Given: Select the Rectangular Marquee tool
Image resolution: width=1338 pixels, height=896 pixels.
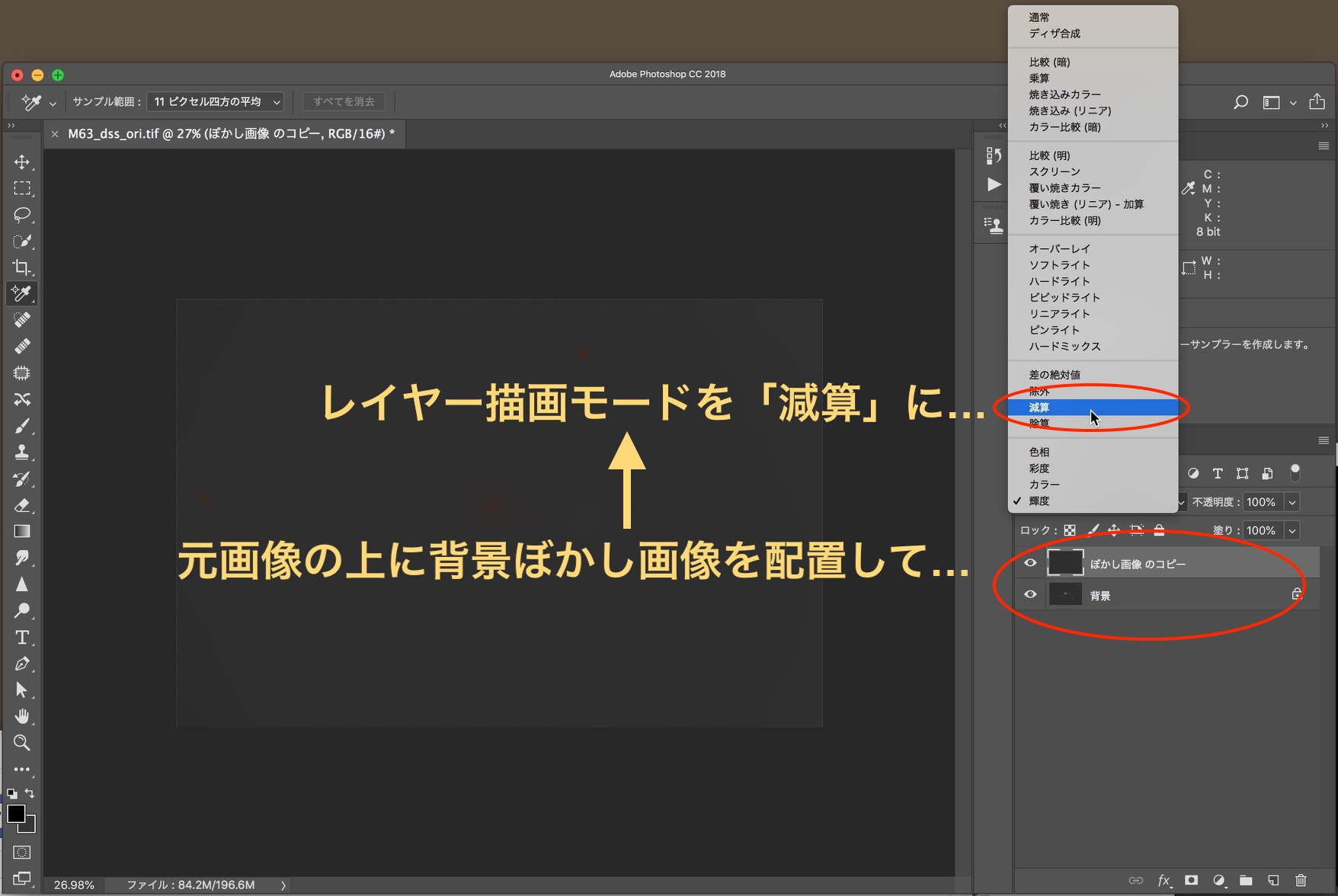Looking at the screenshot, I should [x=22, y=188].
